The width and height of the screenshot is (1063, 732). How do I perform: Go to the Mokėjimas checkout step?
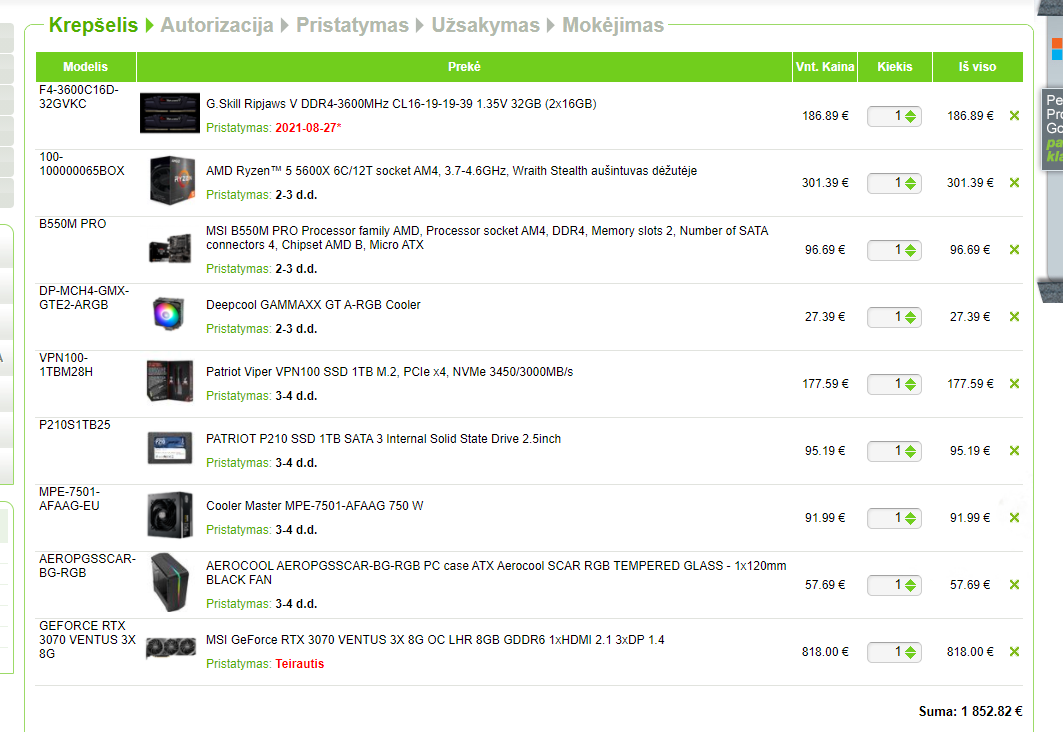[613, 25]
